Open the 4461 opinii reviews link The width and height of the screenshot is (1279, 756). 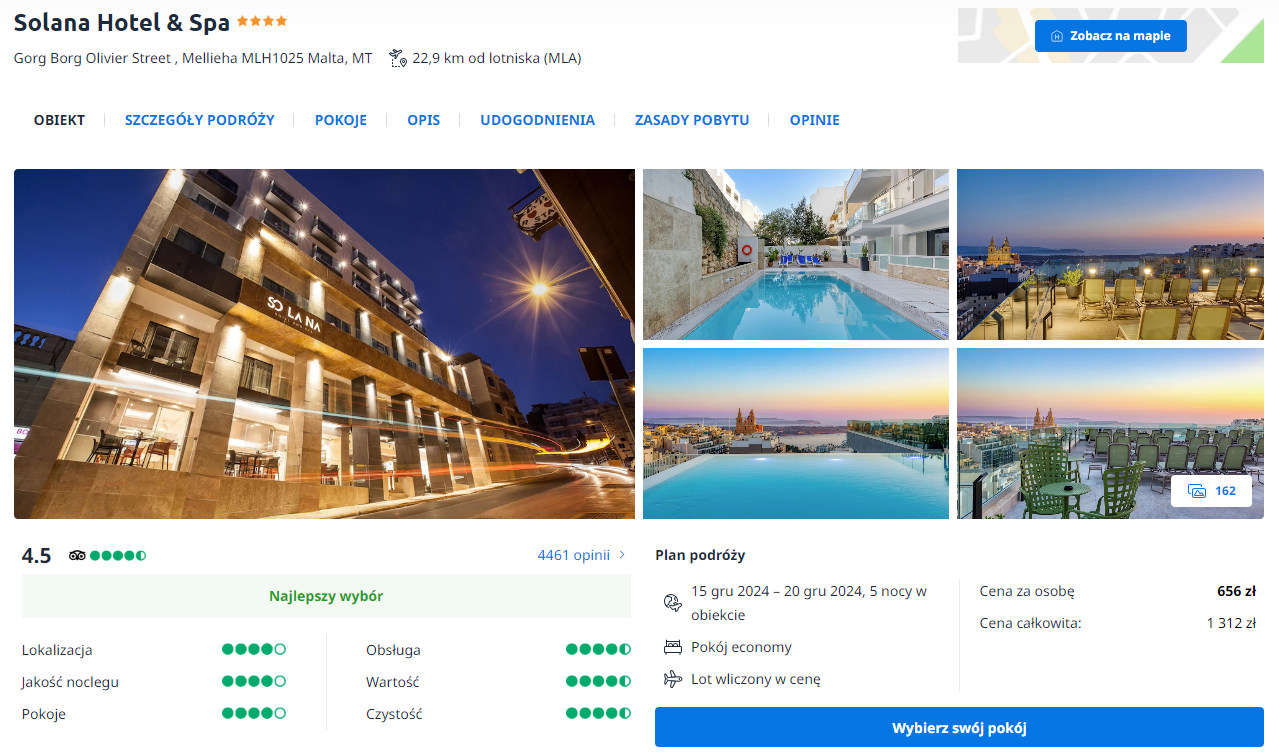click(573, 555)
